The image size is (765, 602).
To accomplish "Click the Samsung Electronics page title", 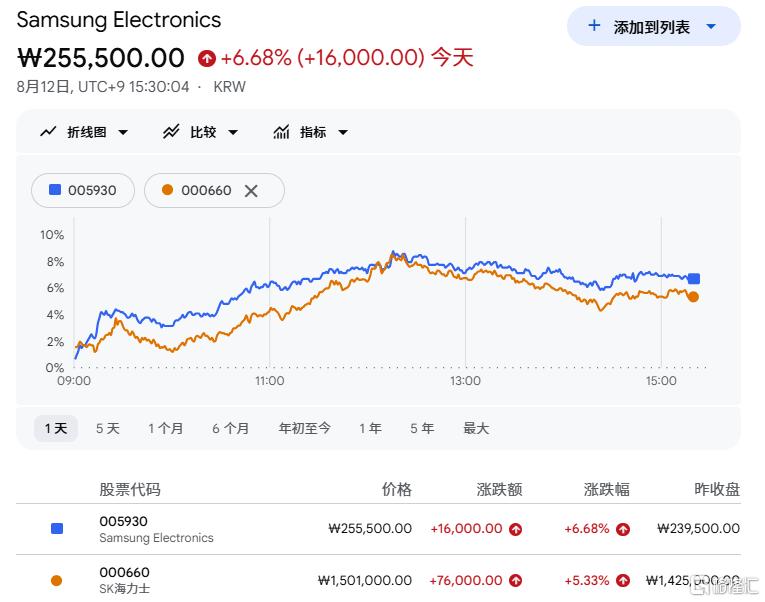I will click(119, 20).
